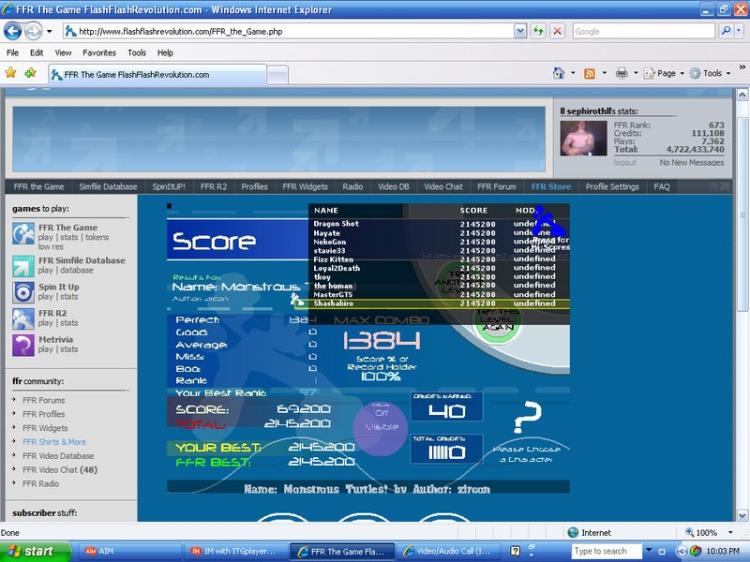
Task: Click the Refresh page icon
Action: pyautogui.click(x=538, y=31)
